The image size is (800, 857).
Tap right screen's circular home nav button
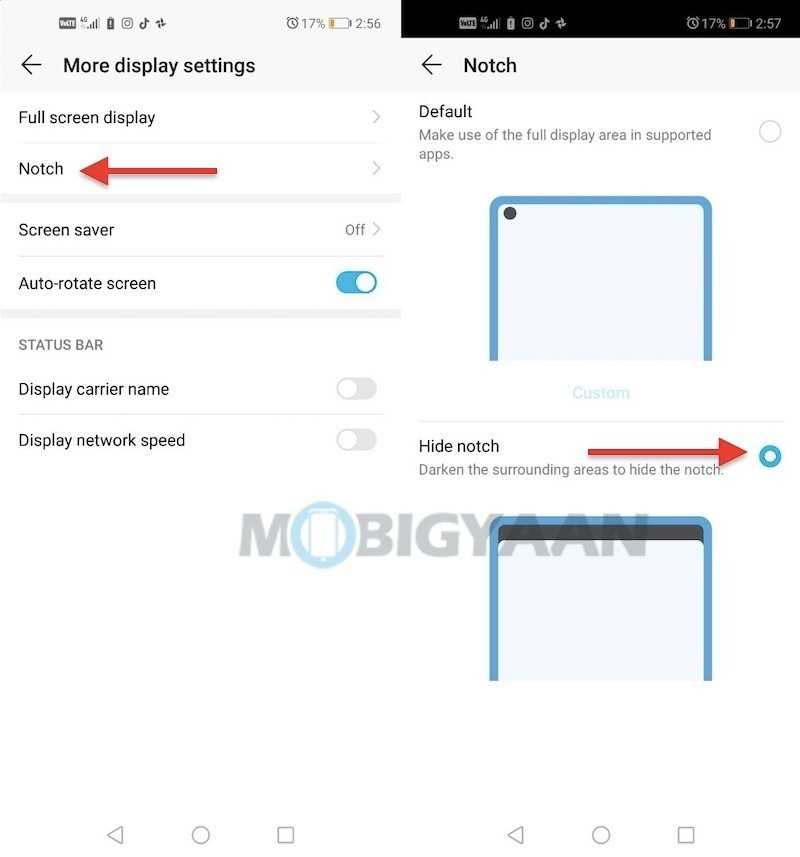point(601,835)
